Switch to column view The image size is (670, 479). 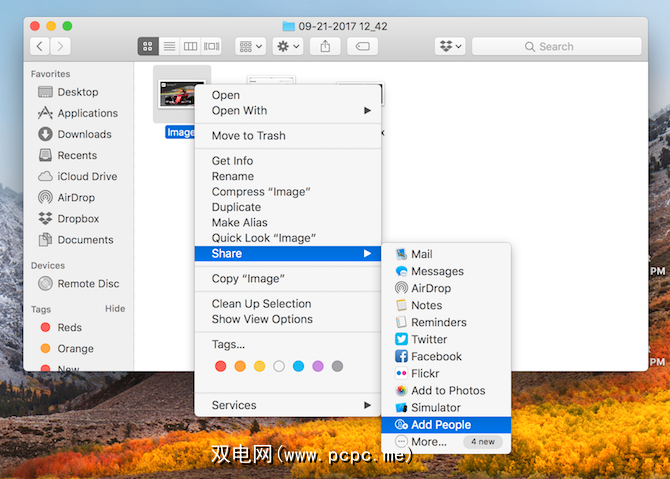tap(190, 46)
